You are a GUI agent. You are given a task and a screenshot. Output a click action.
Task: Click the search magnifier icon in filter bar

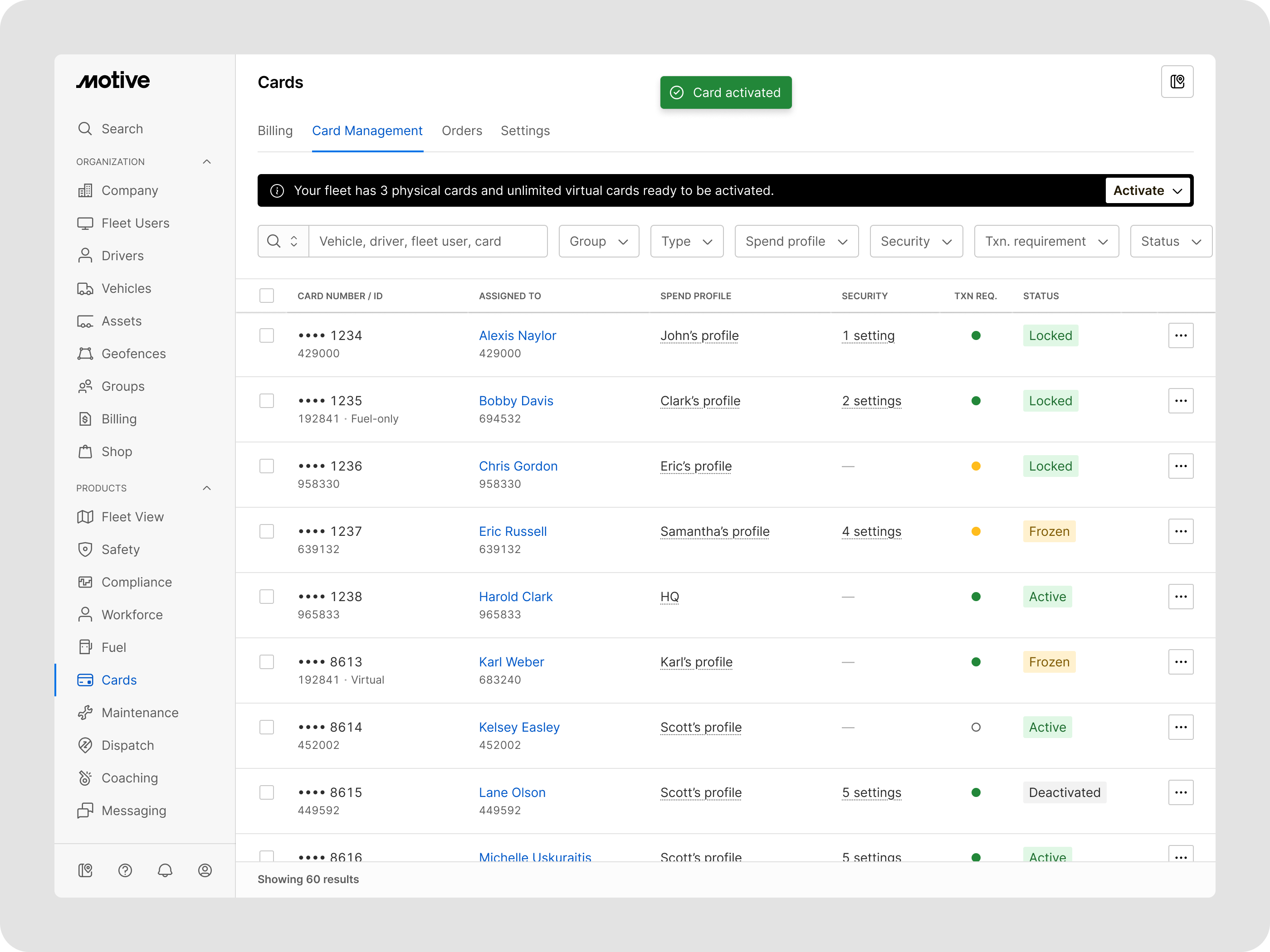tap(274, 241)
